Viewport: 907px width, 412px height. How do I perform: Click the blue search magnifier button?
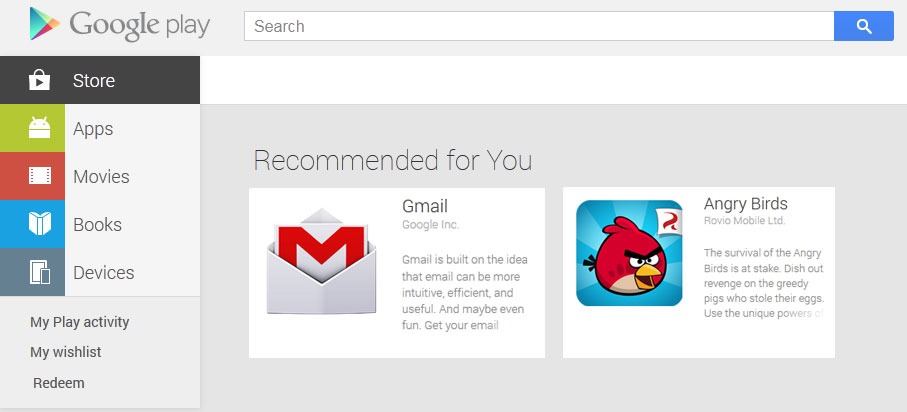point(864,26)
